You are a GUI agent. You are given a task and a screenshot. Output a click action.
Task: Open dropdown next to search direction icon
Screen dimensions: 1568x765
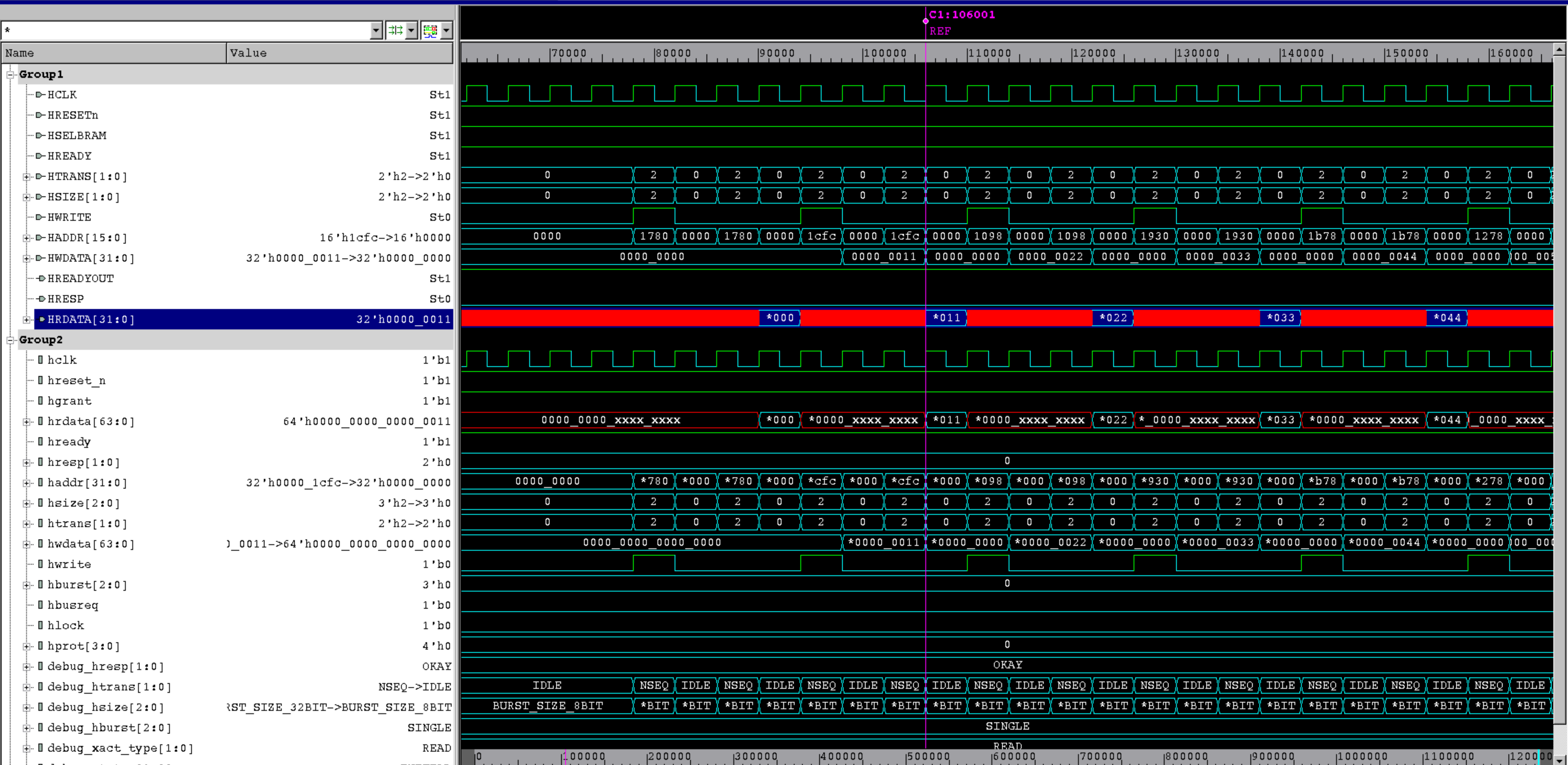coord(412,30)
